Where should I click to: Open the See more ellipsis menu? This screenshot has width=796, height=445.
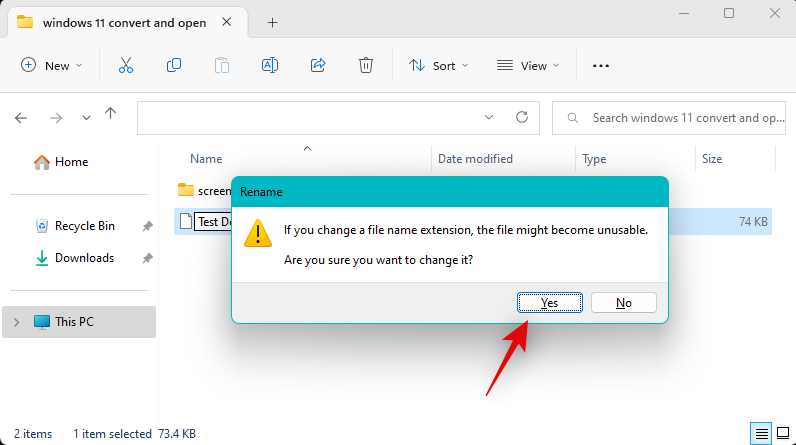(601, 65)
